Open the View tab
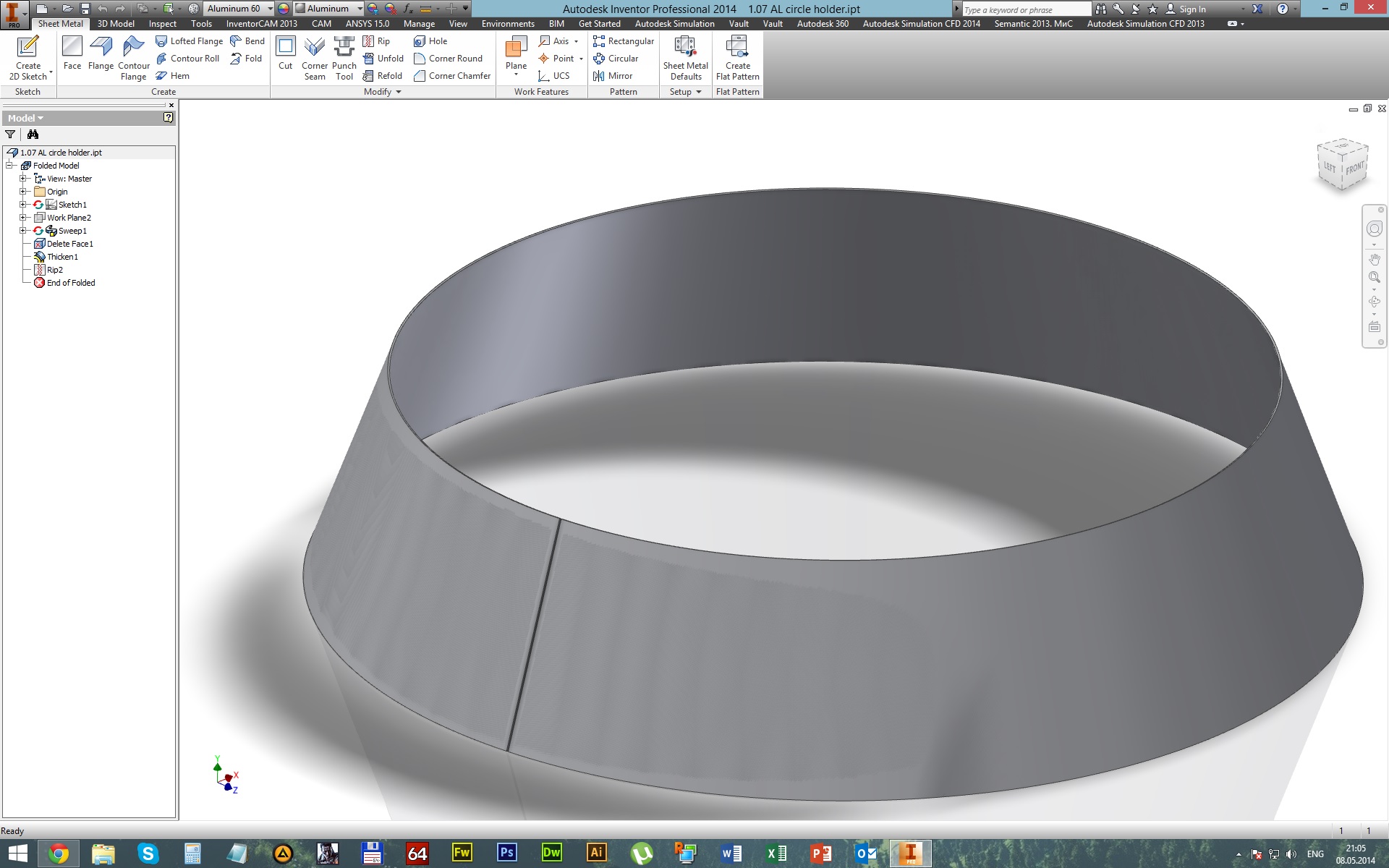Screen dimensions: 1389x868 [x=458, y=24]
